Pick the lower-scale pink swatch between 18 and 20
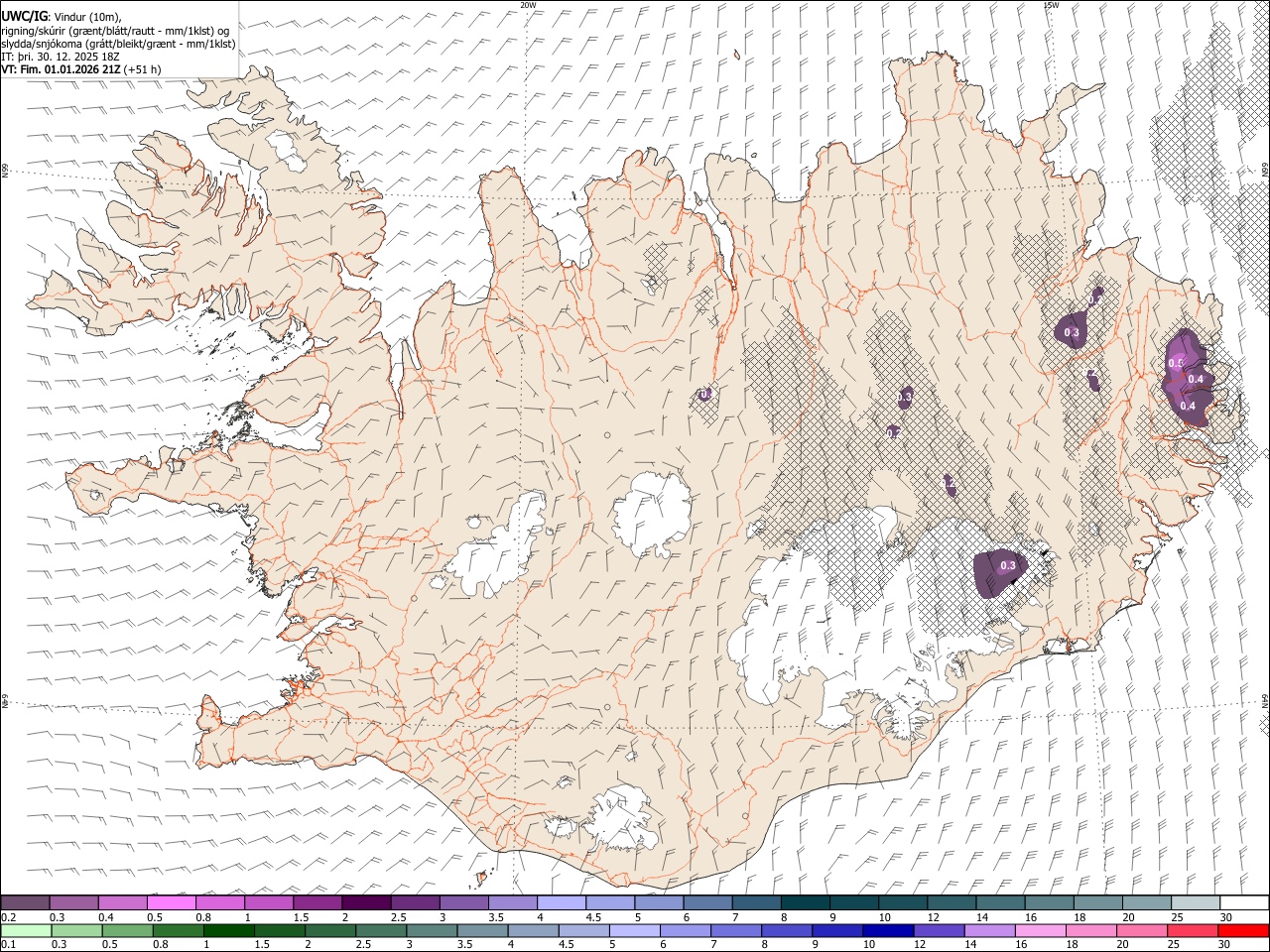1270x952 pixels. tap(1089, 930)
